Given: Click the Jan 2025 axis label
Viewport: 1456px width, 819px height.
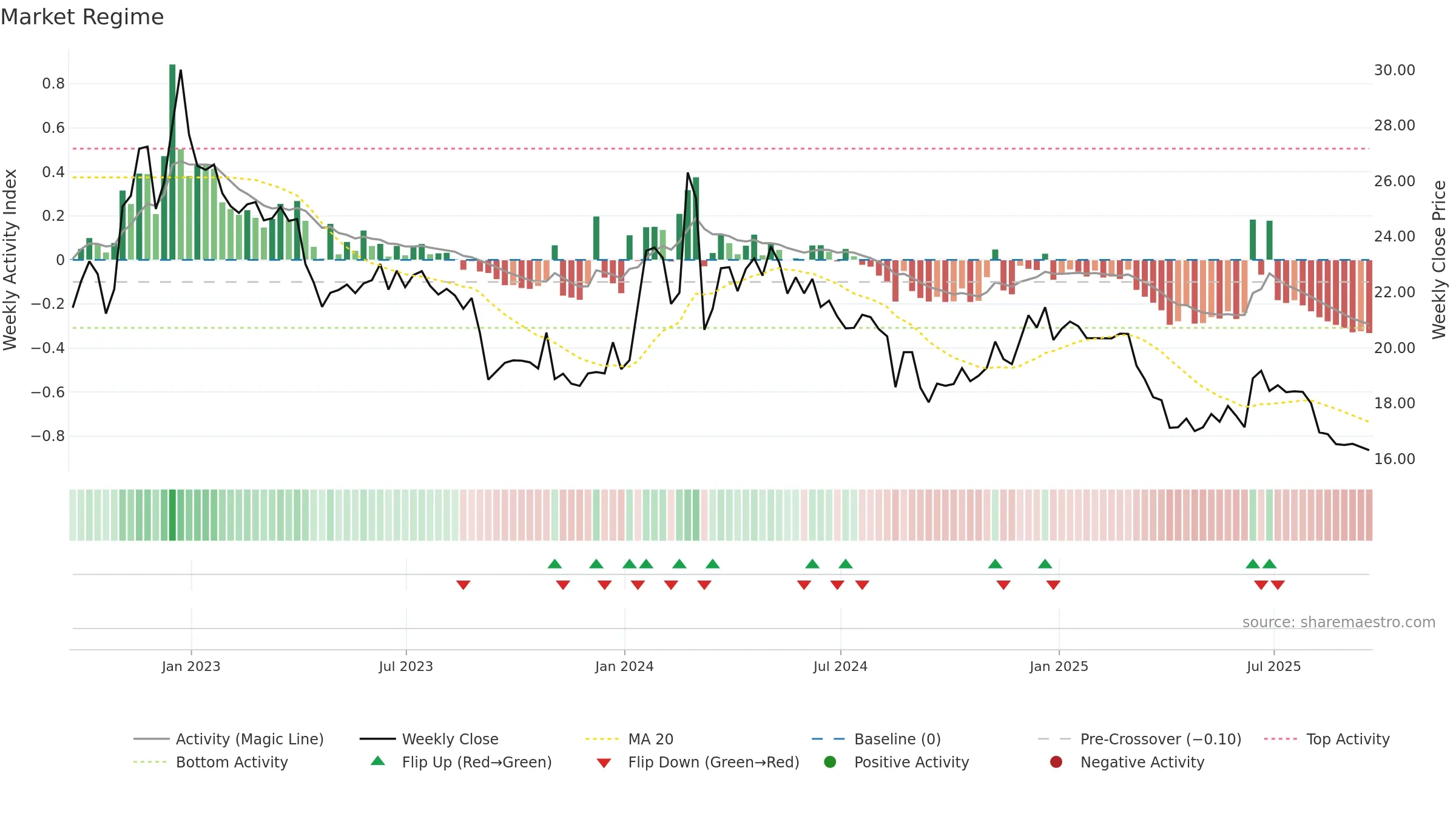Looking at the screenshot, I should tap(1059, 666).
